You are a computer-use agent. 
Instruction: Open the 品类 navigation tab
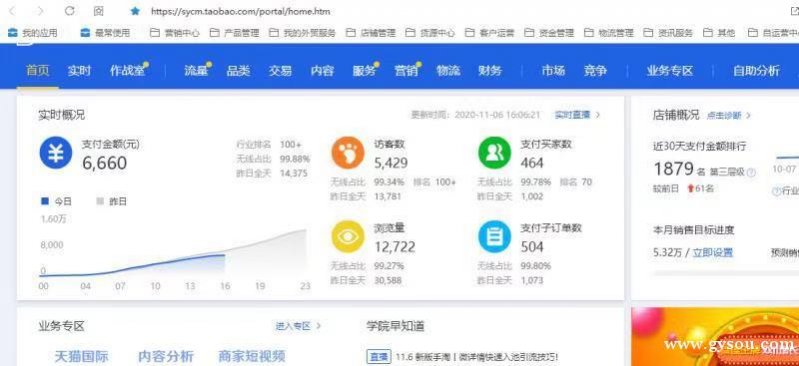[x=238, y=71]
